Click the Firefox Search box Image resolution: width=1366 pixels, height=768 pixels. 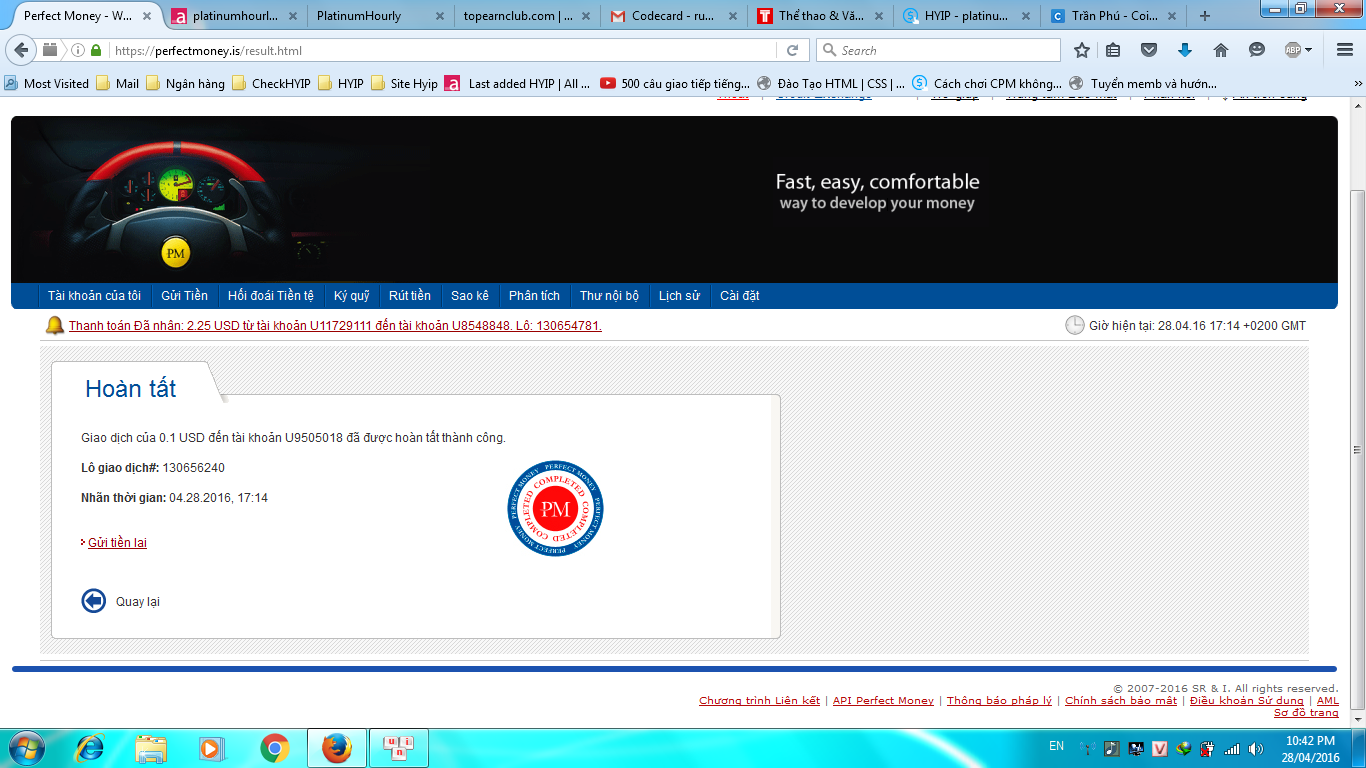(939, 50)
